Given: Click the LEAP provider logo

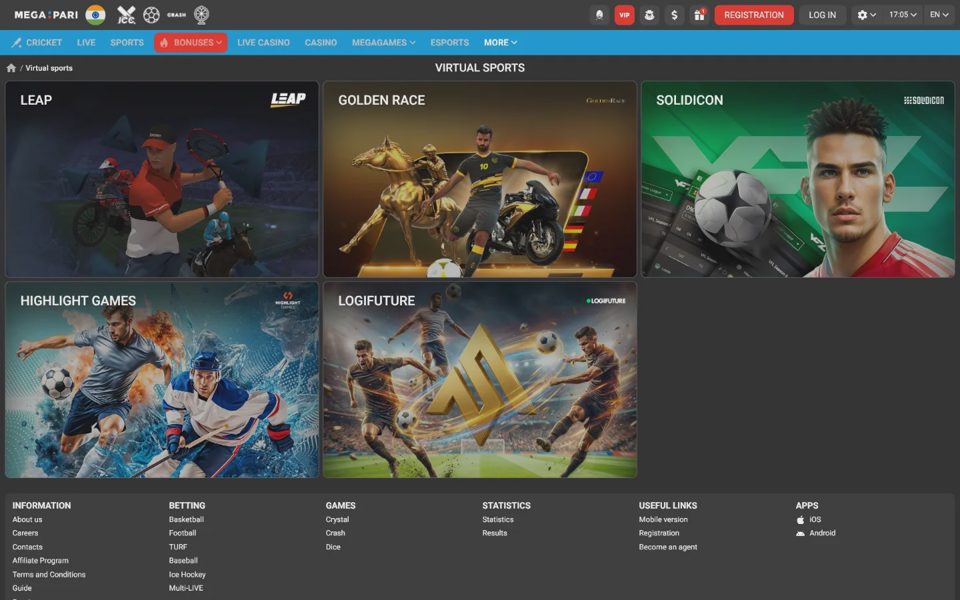Looking at the screenshot, I should pos(288,99).
